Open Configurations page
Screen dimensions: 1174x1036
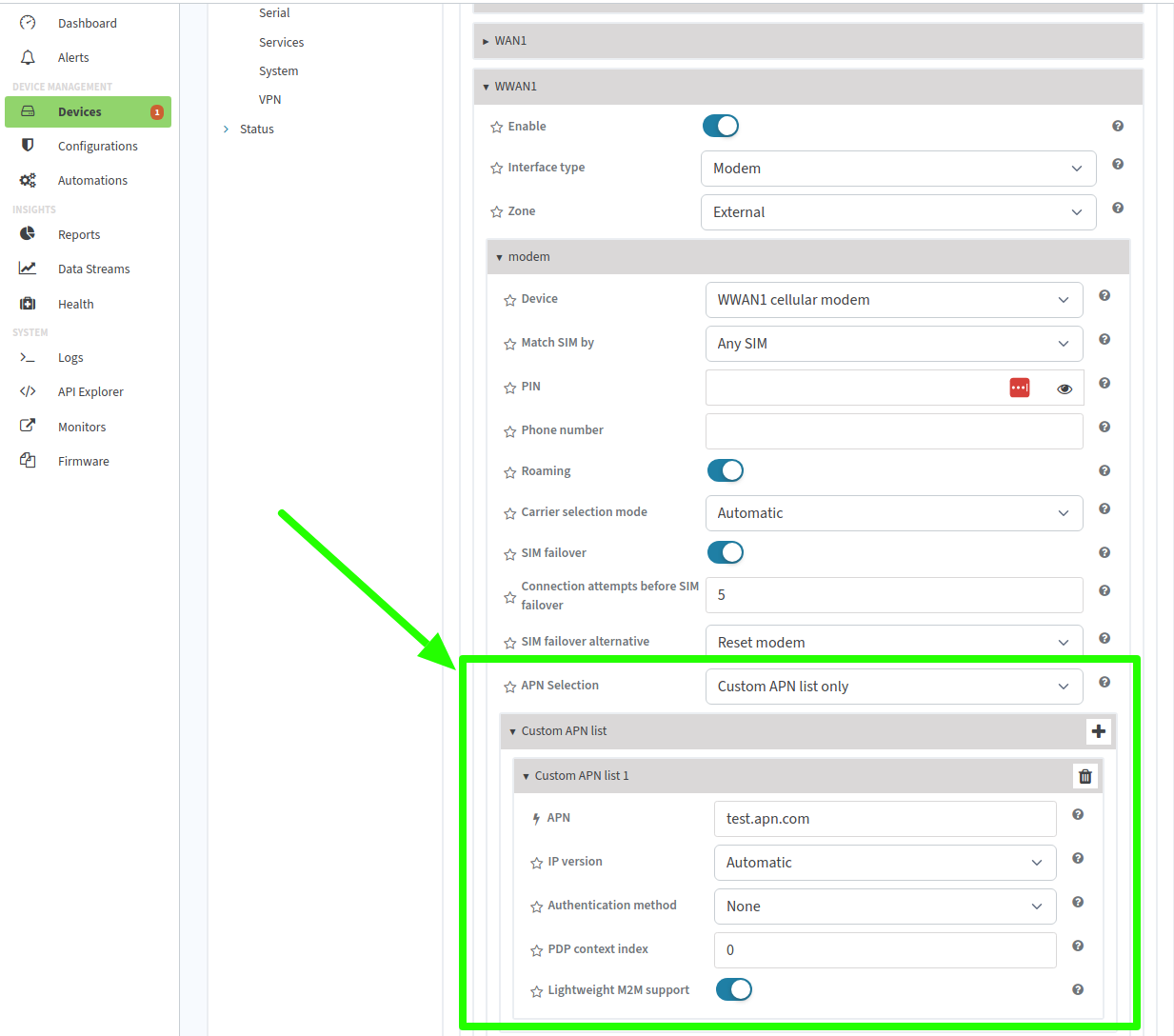tap(97, 146)
